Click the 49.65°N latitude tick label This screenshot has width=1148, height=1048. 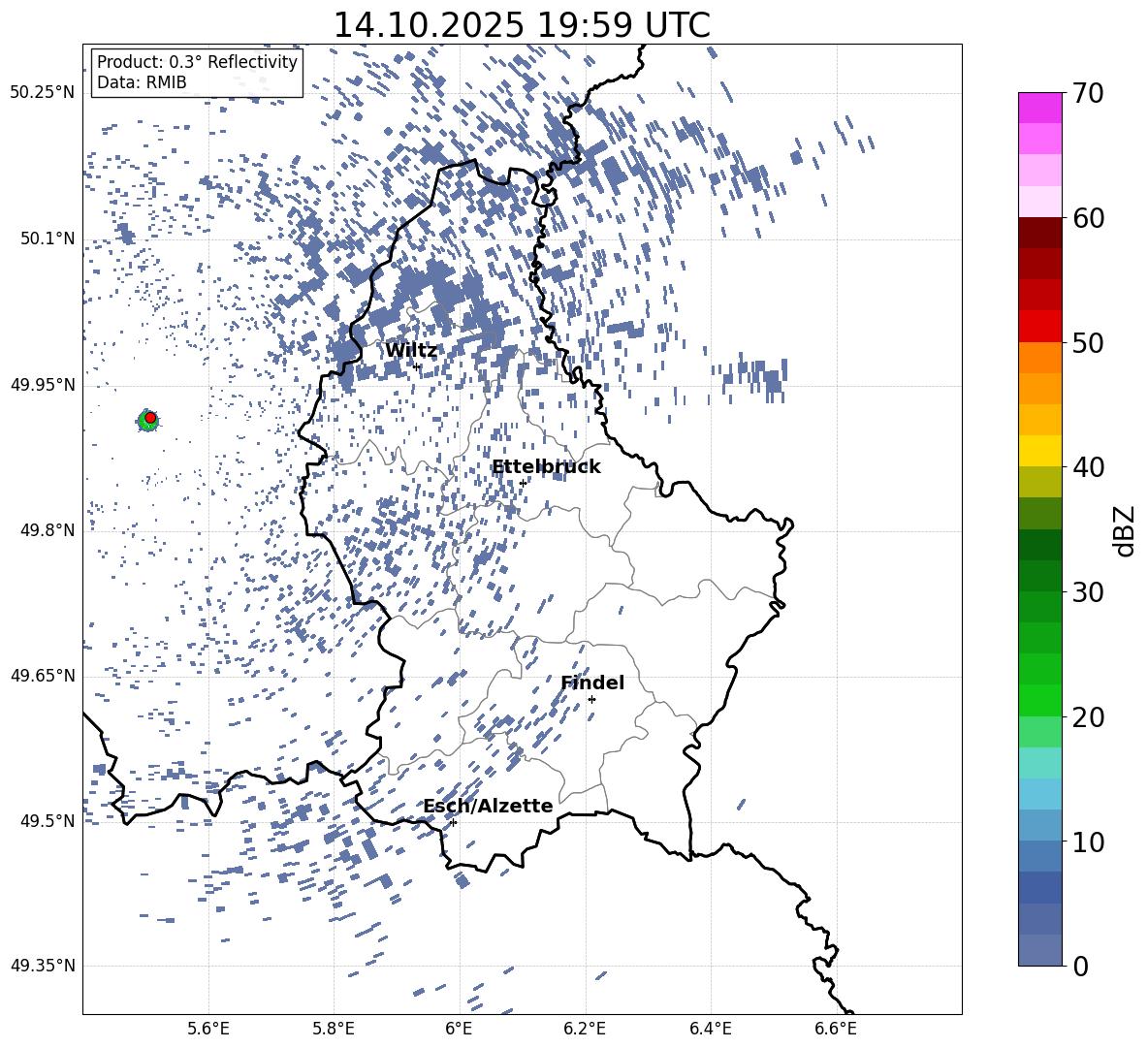43,675
